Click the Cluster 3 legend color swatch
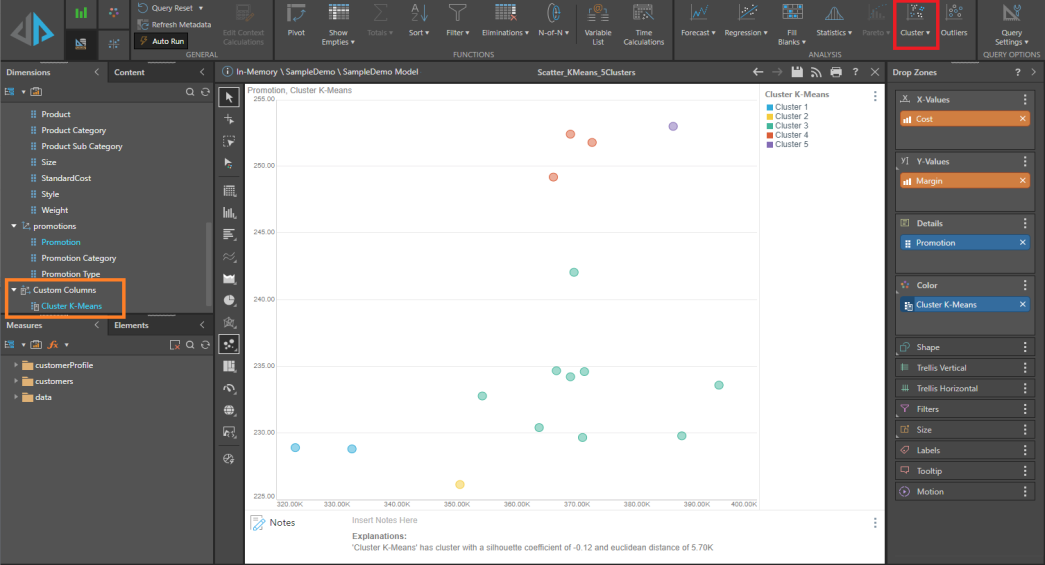Viewport: 1045px width, 565px height. 769,126
